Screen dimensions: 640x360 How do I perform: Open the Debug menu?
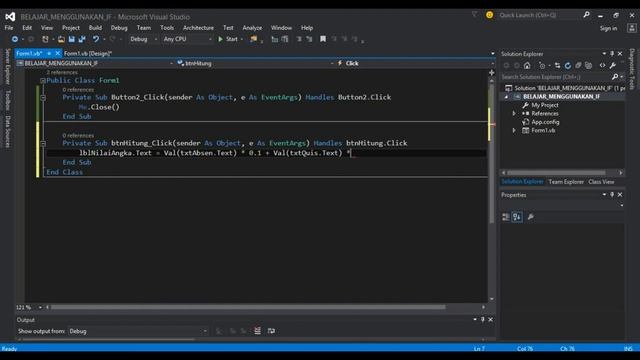(x=119, y=28)
